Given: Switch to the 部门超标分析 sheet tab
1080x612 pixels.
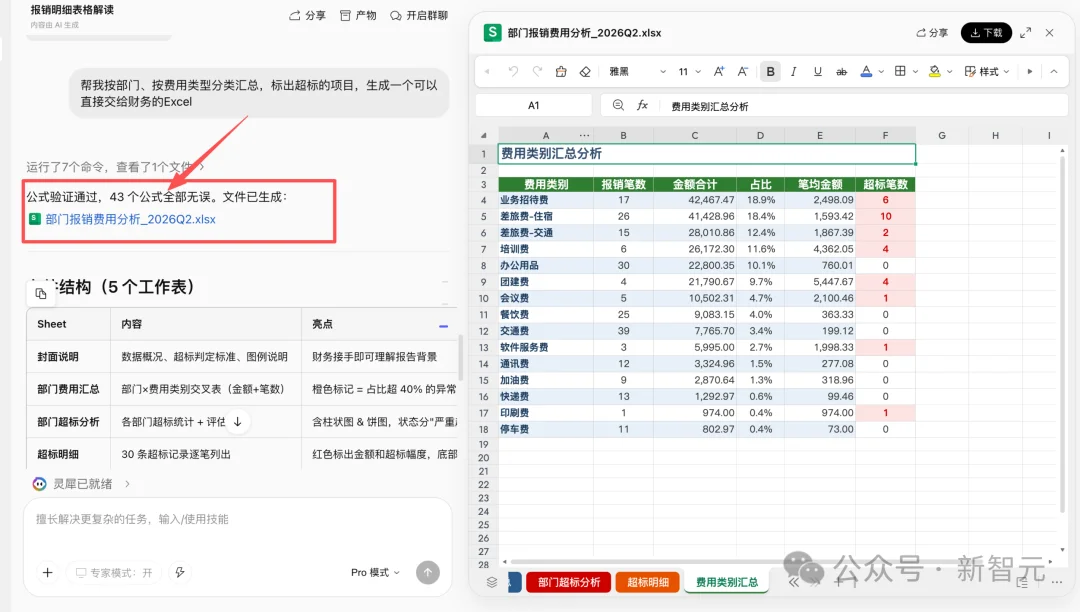Looking at the screenshot, I should point(569,582).
